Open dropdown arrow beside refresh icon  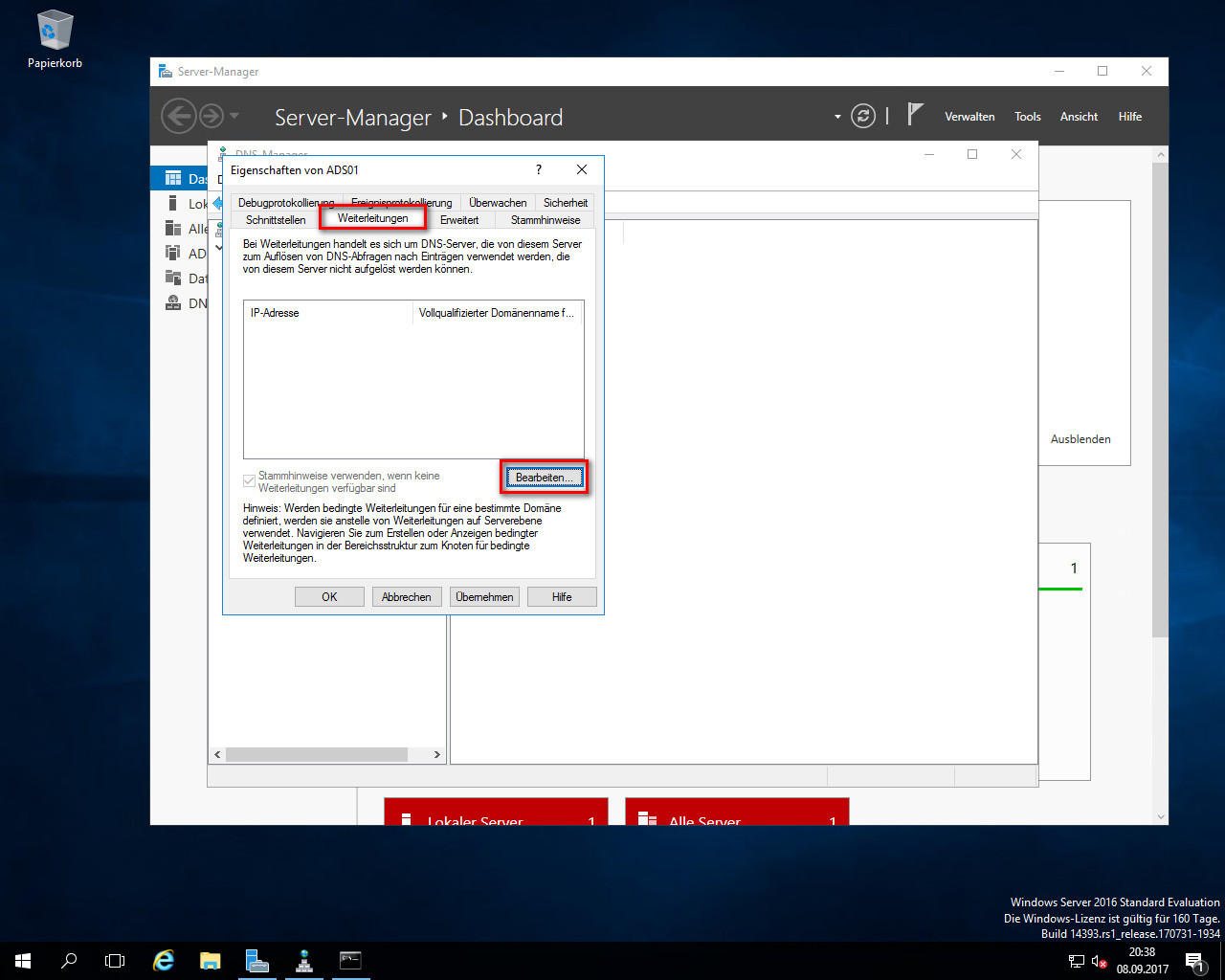tap(837, 117)
